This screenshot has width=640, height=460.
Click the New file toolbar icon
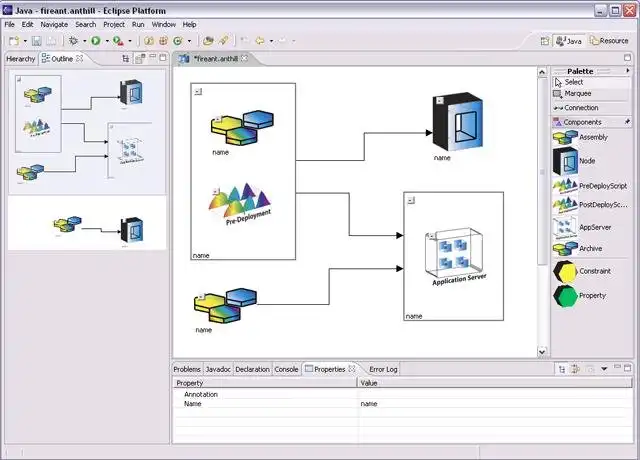tap(14, 41)
